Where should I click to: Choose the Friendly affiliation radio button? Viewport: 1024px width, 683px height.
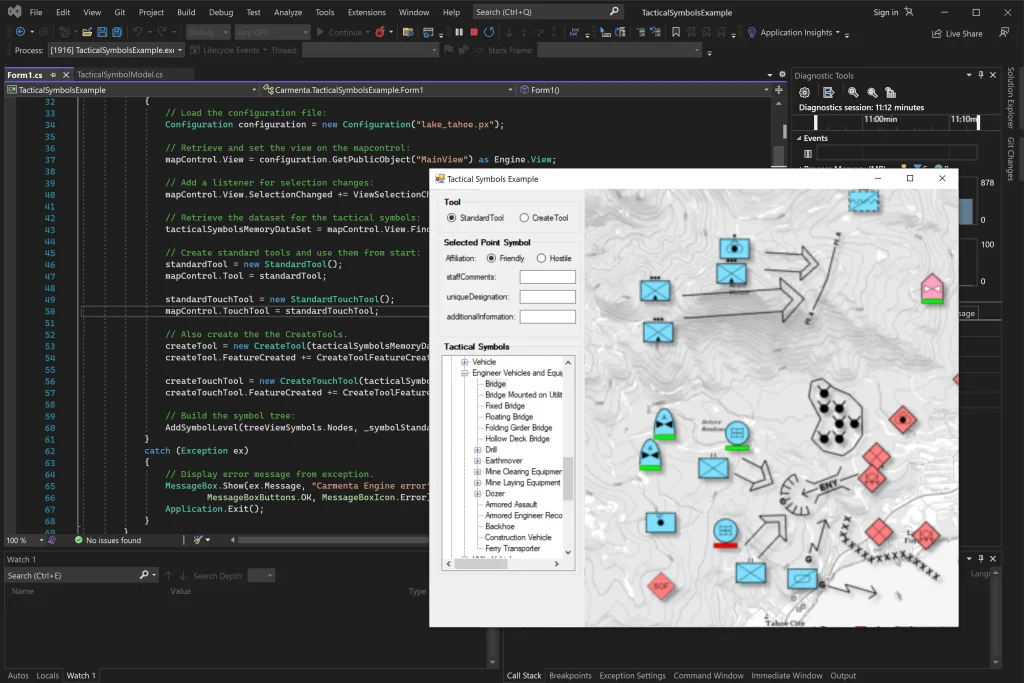(x=491, y=258)
